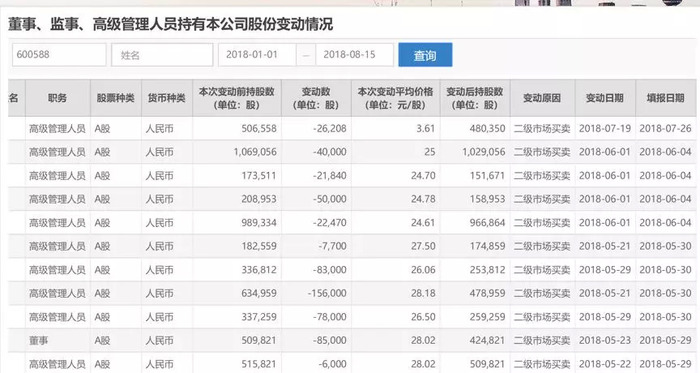Image resolution: width=700 pixels, height=373 pixels.
Task: Select the 股票种类 column header
Action: (116, 98)
